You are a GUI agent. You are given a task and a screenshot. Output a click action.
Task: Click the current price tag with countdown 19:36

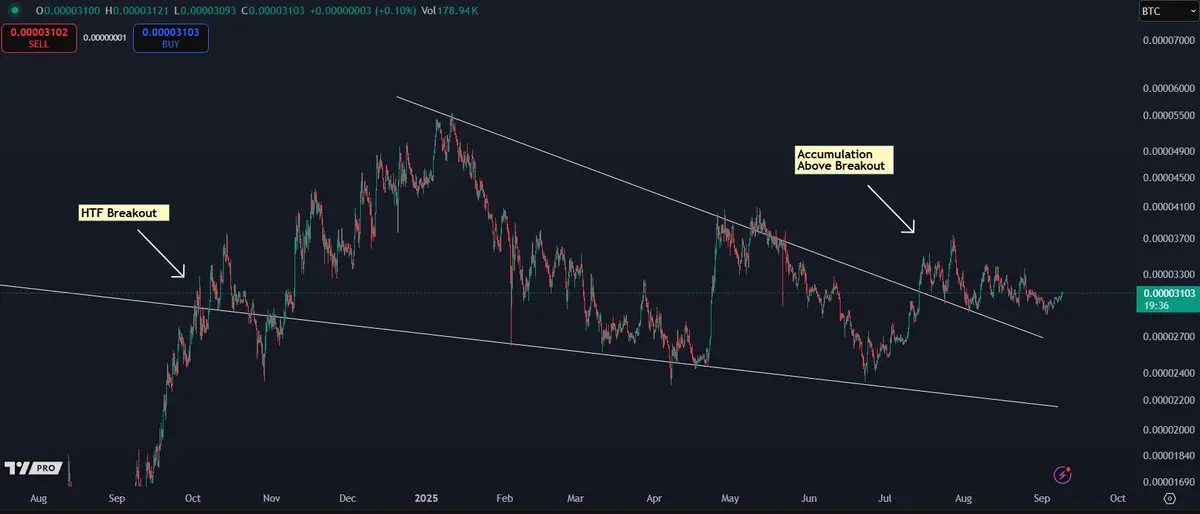coord(1168,299)
